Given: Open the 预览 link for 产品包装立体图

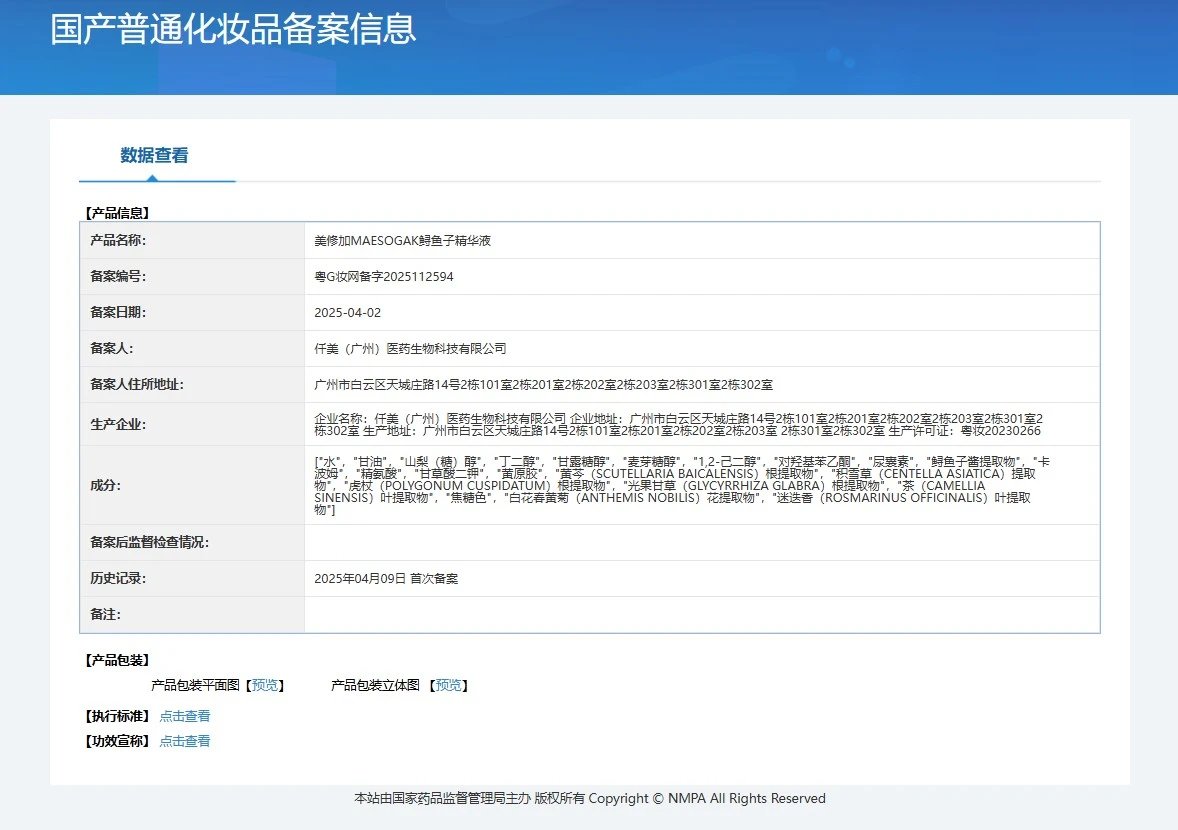Looking at the screenshot, I should click(449, 685).
